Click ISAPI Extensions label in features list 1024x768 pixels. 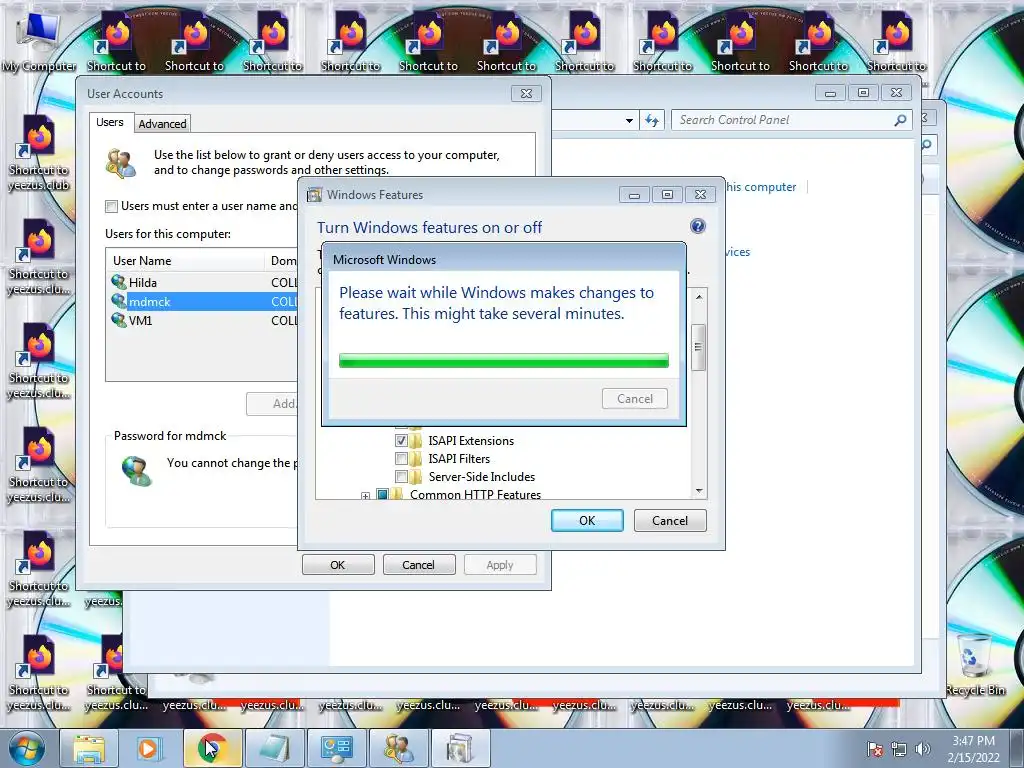click(x=471, y=441)
